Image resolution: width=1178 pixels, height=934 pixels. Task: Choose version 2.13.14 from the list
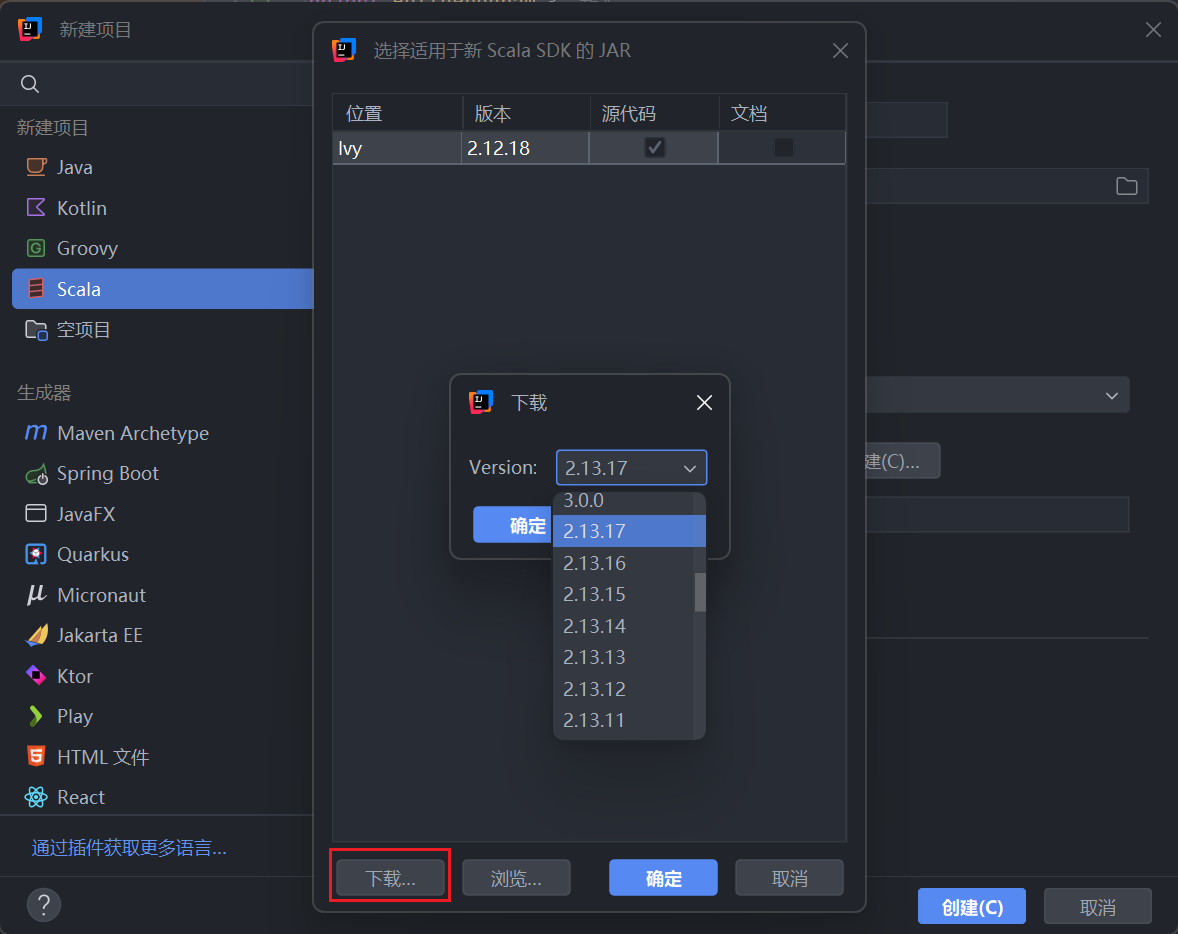[594, 626]
